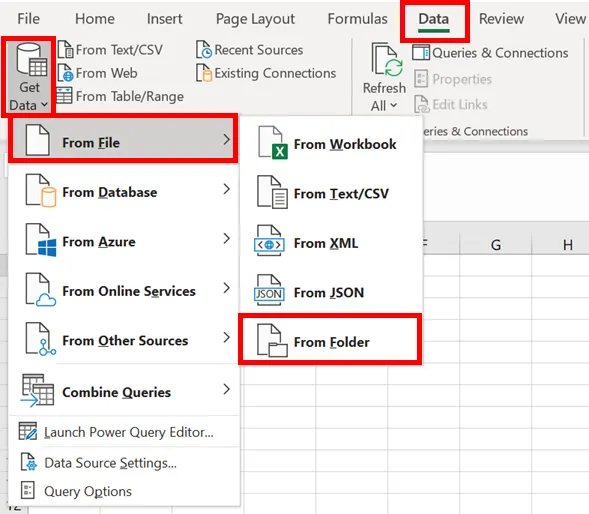The height and width of the screenshot is (514, 589).
Task: Click the From JSON icon
Action: tap(269, 290)
